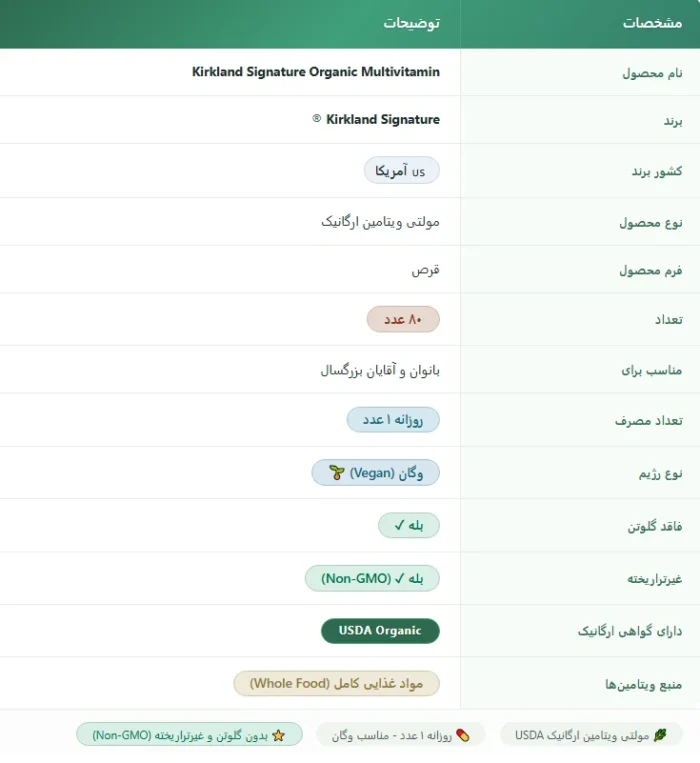Image resolution: width=700 pixels, height=763 pixels.
Task: Click the Kirkland Signature brand value
Action: pyautogui.click(x=382, y=119)
